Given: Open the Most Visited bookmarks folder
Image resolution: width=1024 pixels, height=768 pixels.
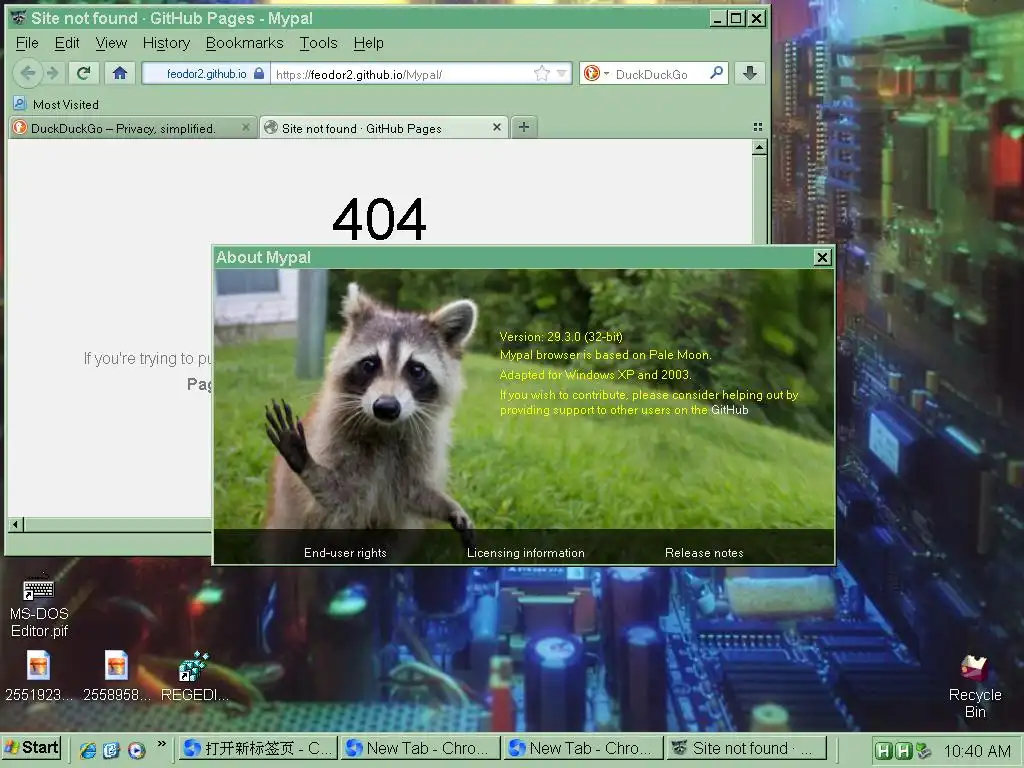Looking at the screenshot, I should 56,104.
